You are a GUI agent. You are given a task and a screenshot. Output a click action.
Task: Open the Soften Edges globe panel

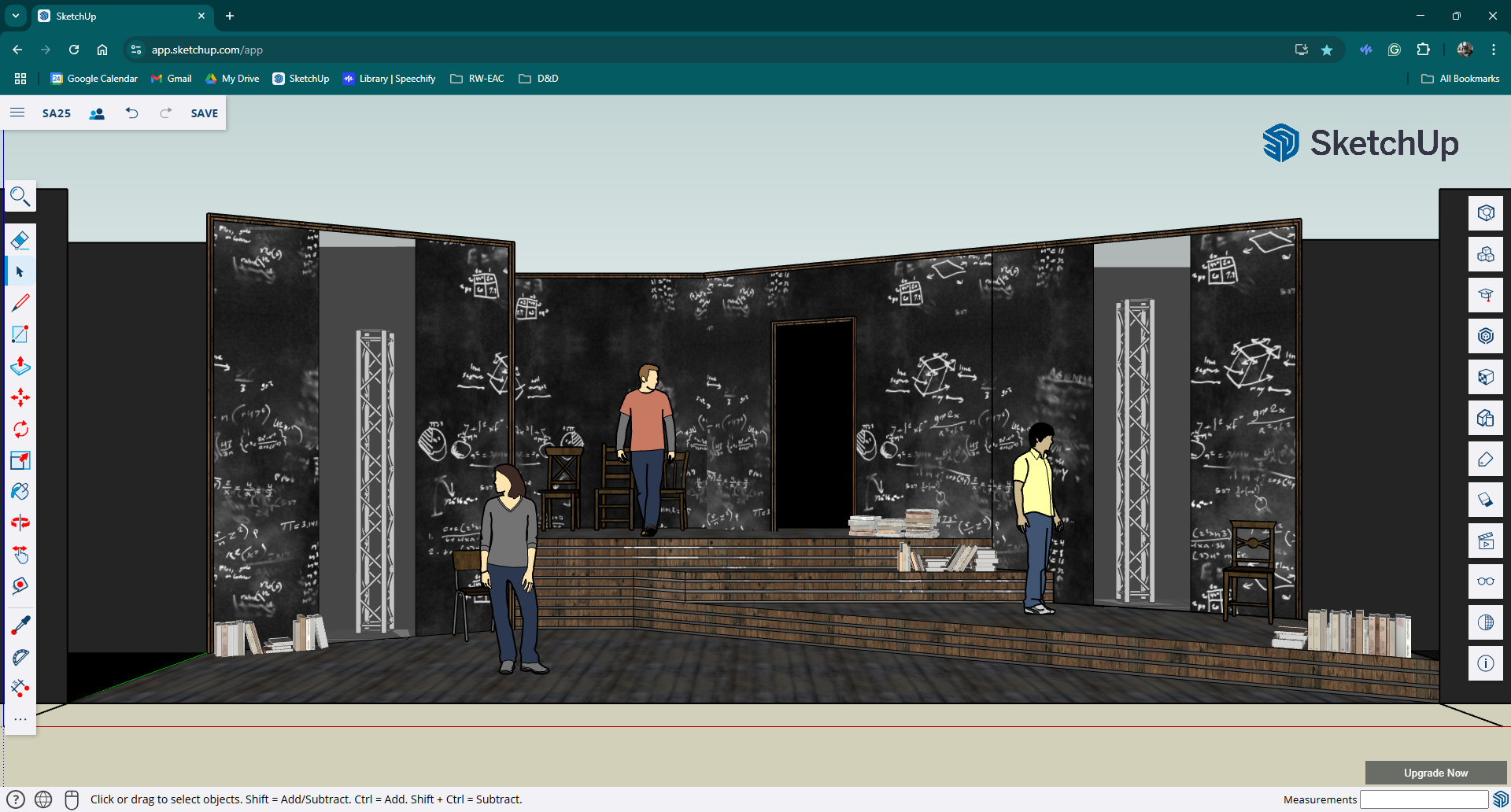pos(1486,622)
